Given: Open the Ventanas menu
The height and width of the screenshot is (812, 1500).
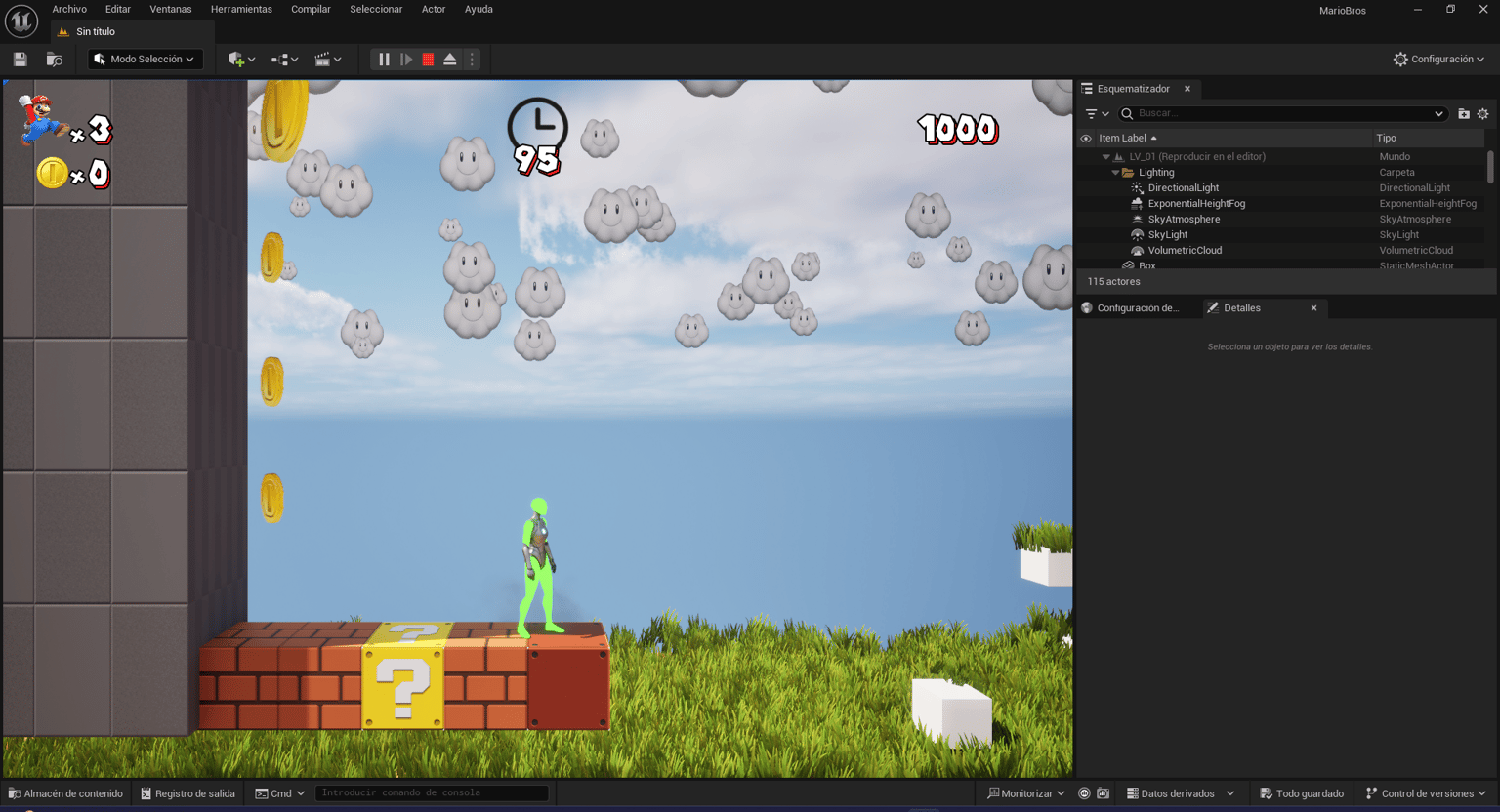Looking at the screenshot, I should point(171,9).
